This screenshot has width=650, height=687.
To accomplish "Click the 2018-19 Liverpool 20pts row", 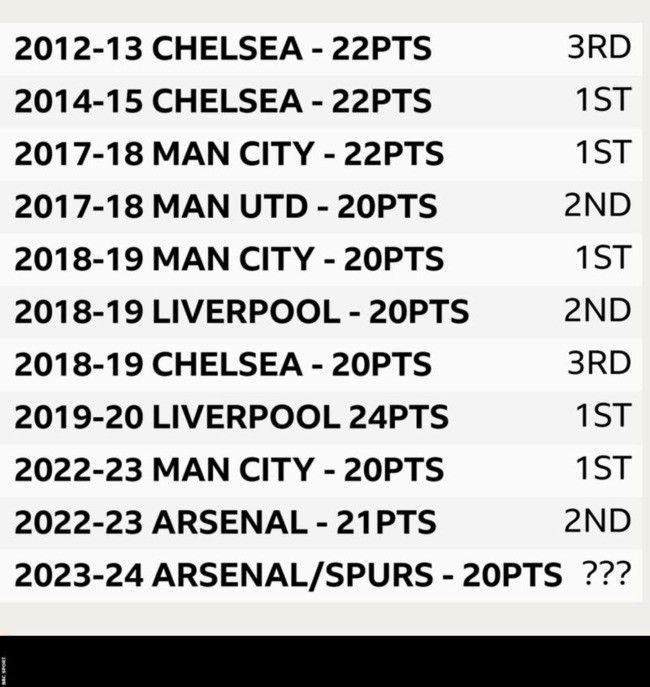I will pyautogui.click(x=241, y=311).
